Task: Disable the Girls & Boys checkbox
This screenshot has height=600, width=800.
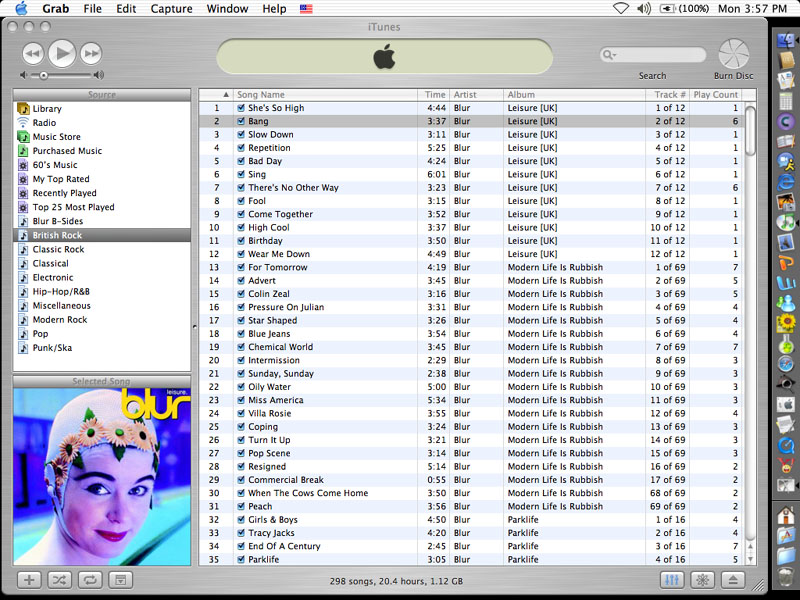Action: pyautogui.click(x=241, y=520)
